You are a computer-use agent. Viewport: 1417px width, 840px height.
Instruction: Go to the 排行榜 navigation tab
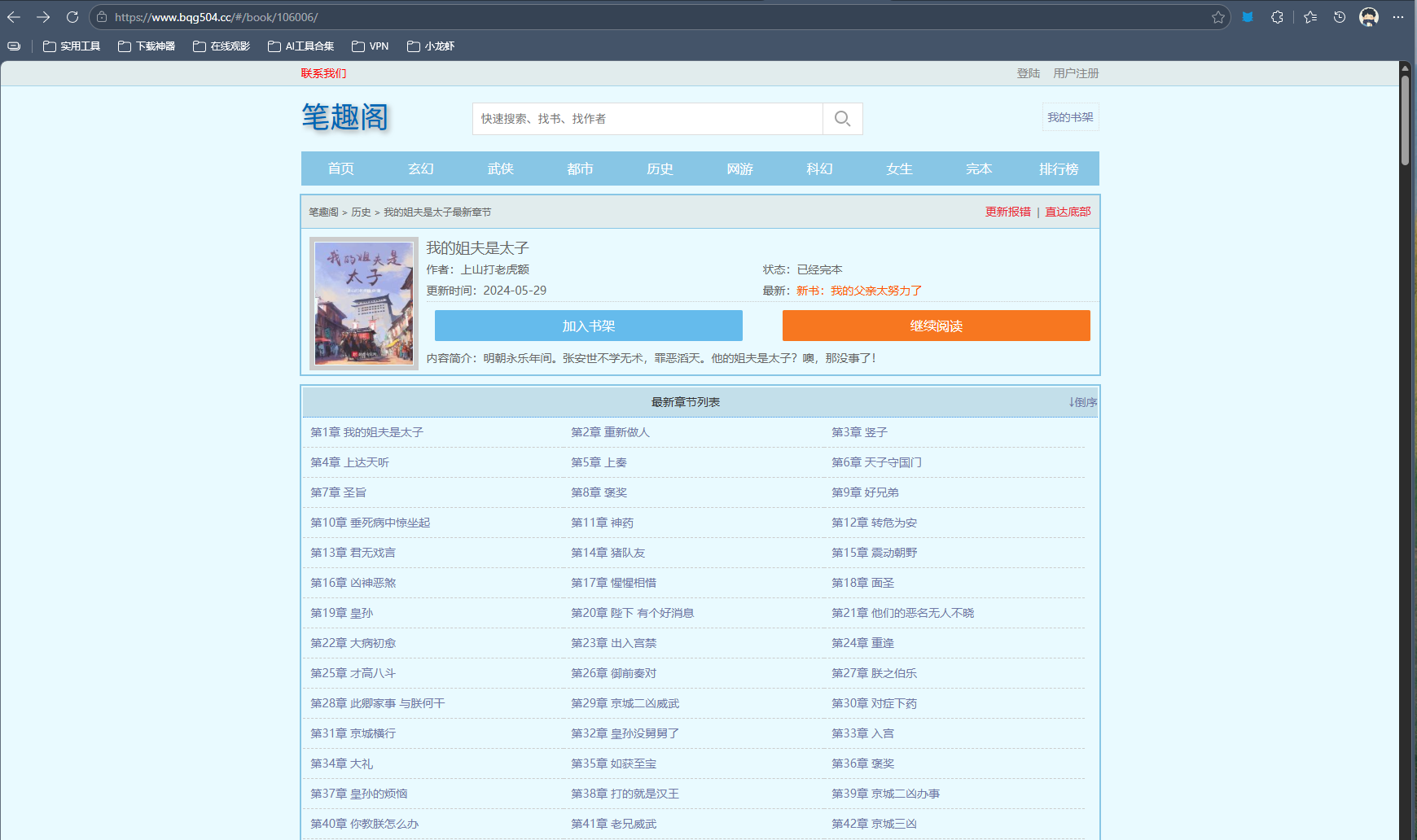pyautogui.click(x=1058, y=168)
